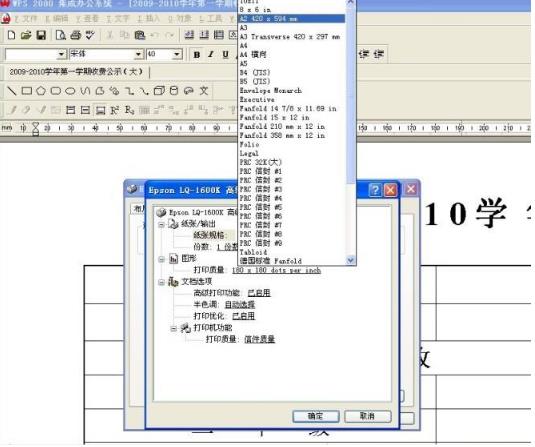Click 已启用 next to 高级打印功能
This screenshot has width=535, height=447.
point(259,293)
